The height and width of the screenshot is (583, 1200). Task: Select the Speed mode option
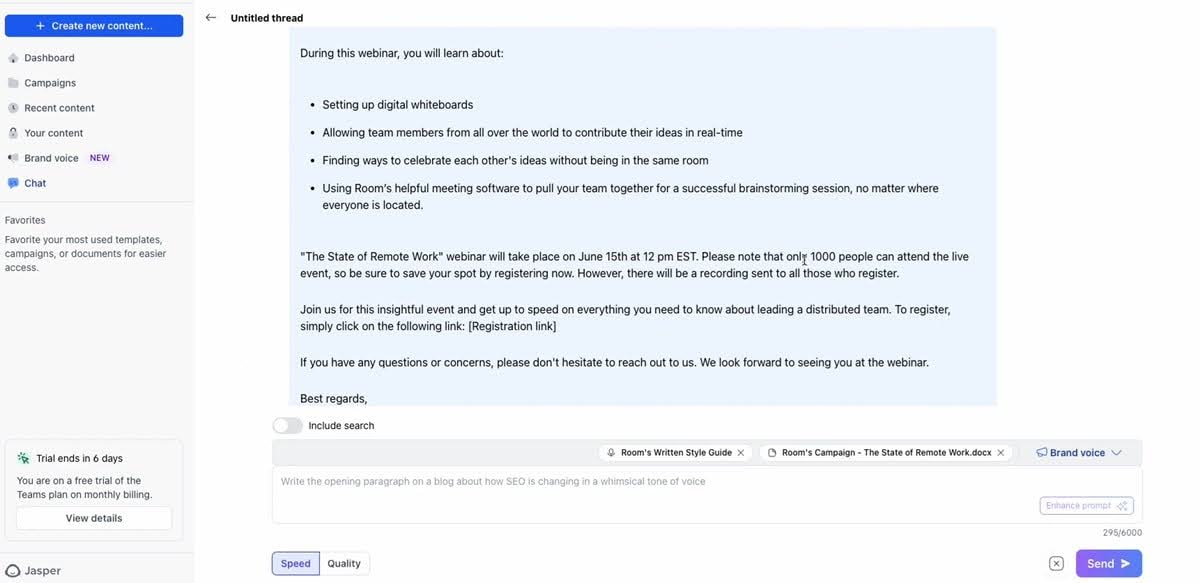click(x=296, y=564)
